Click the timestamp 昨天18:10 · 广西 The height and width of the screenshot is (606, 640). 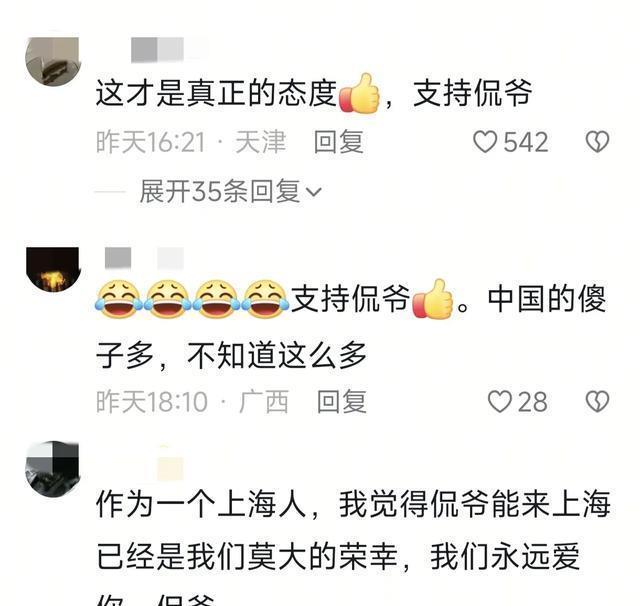193,402
